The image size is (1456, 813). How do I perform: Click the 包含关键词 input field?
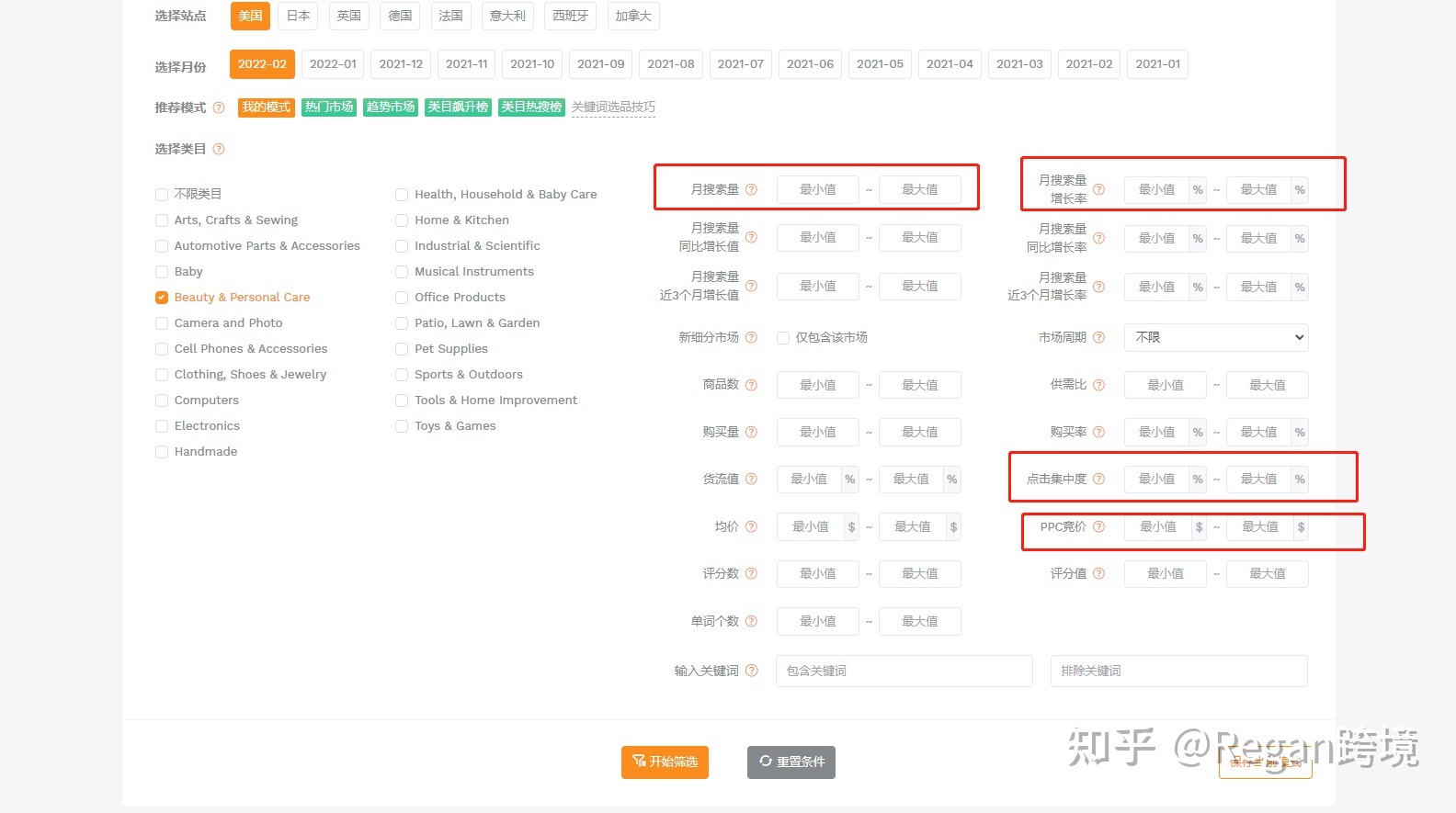tap(904, 671)
